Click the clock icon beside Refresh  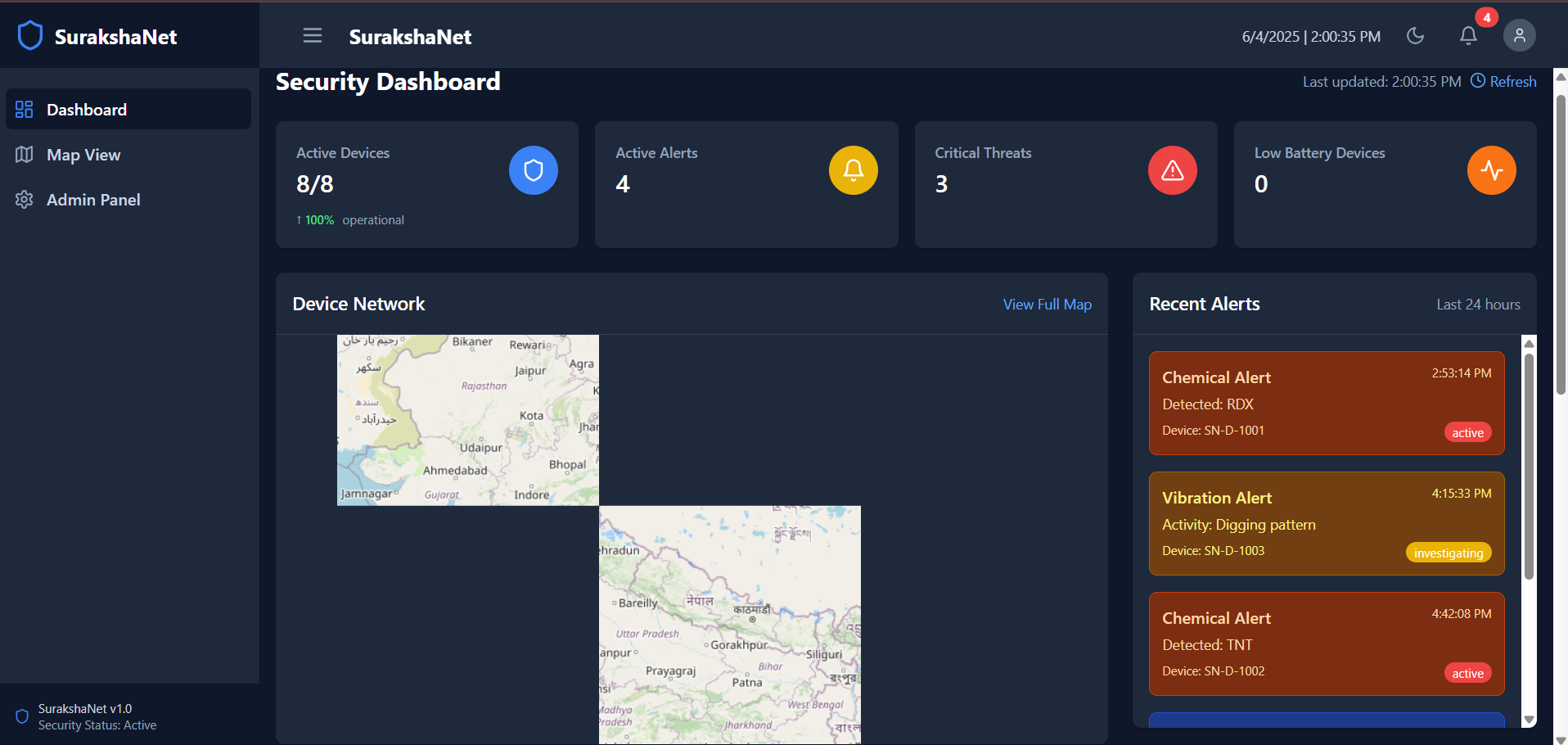coord(1478,81)
